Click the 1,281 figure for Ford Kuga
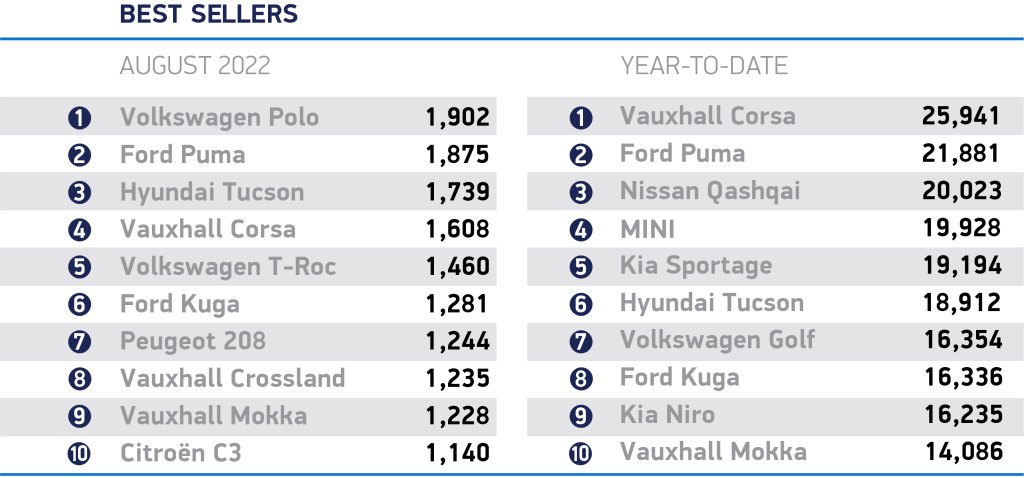Image resolution: width=1024 pixels, height=478 pixels. click(x=457, y=303)
